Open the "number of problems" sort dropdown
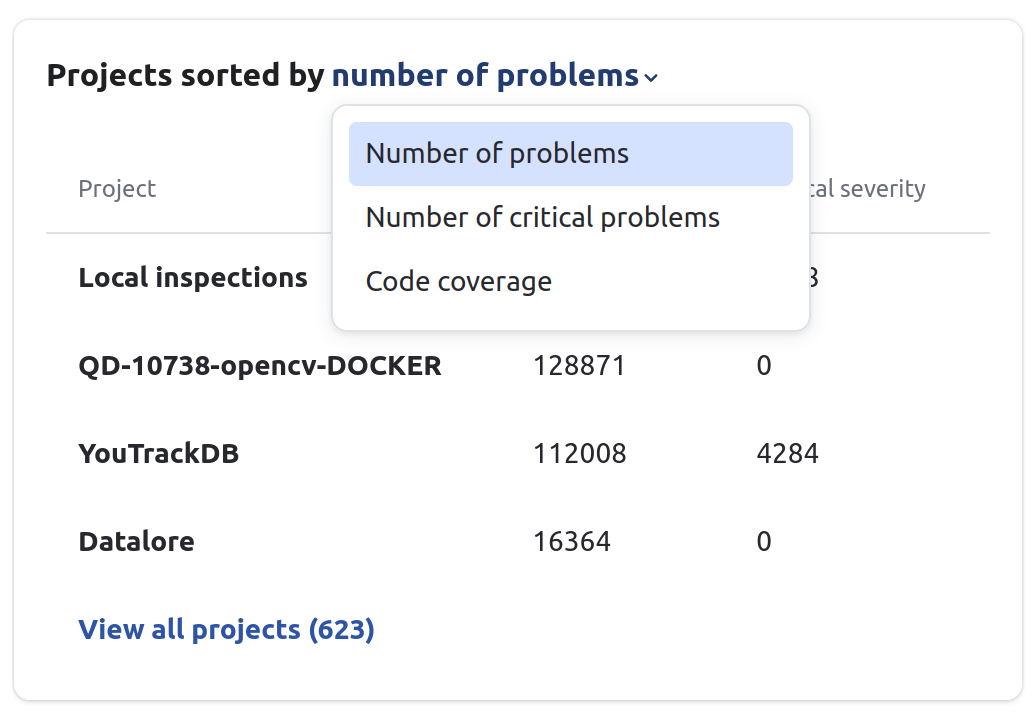Image resolution: width=1036 pixels, height=717 pixels. [x=484, y=75]
